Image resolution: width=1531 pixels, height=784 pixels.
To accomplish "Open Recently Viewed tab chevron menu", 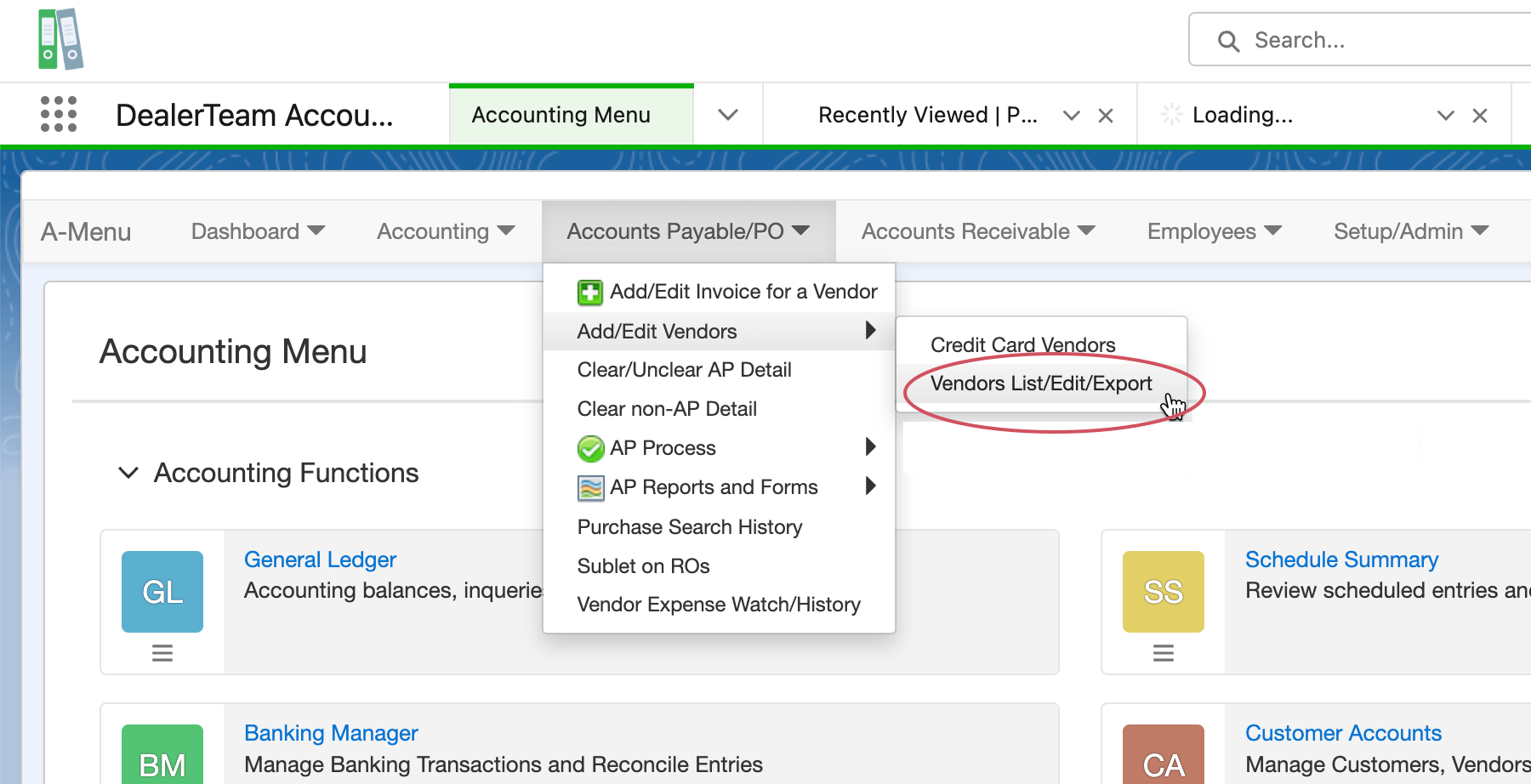I will tap(1072, 116).
